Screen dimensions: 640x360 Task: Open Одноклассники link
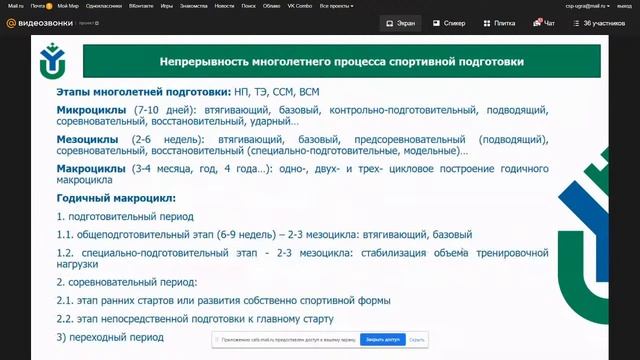pos(104,6)
